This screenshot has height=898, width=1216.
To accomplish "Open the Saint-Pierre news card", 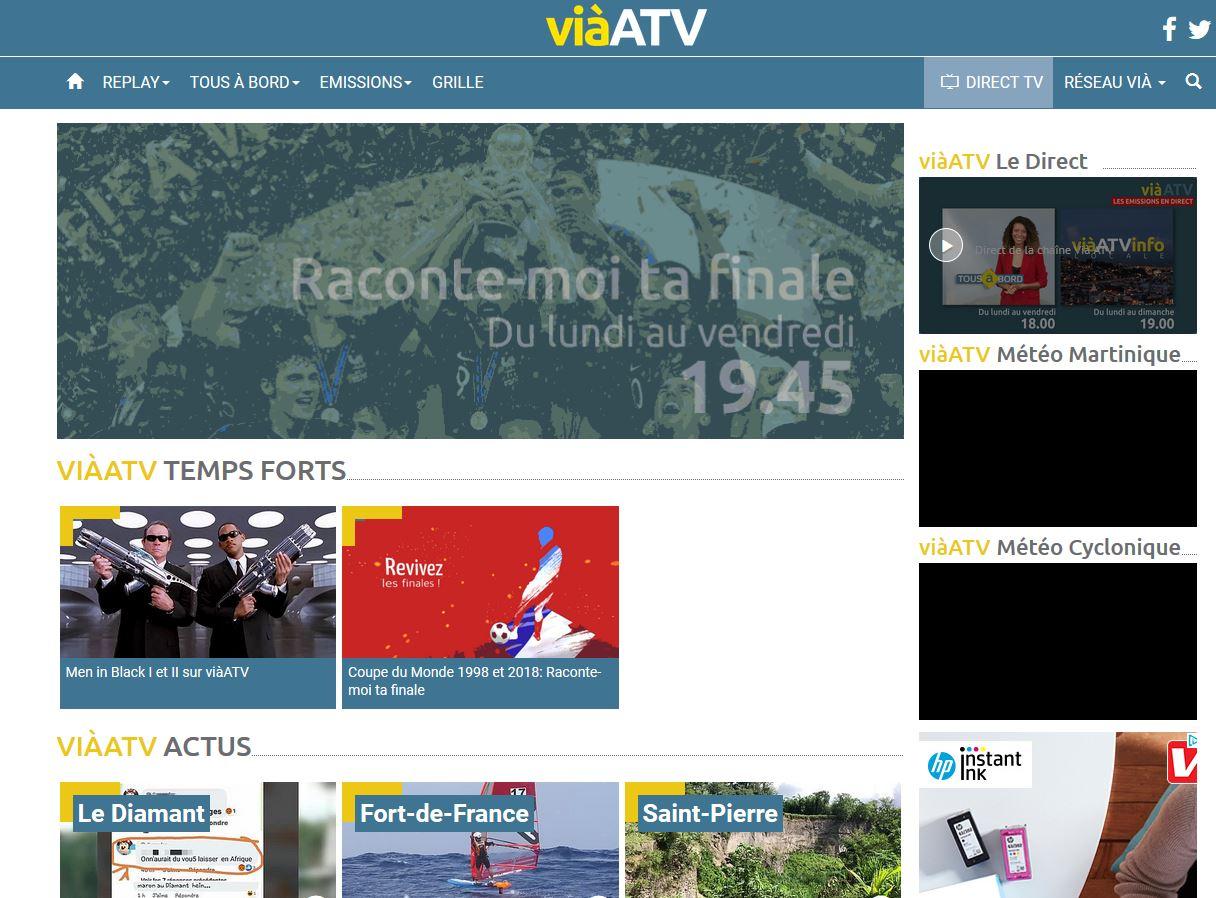I will coord(763,840).
